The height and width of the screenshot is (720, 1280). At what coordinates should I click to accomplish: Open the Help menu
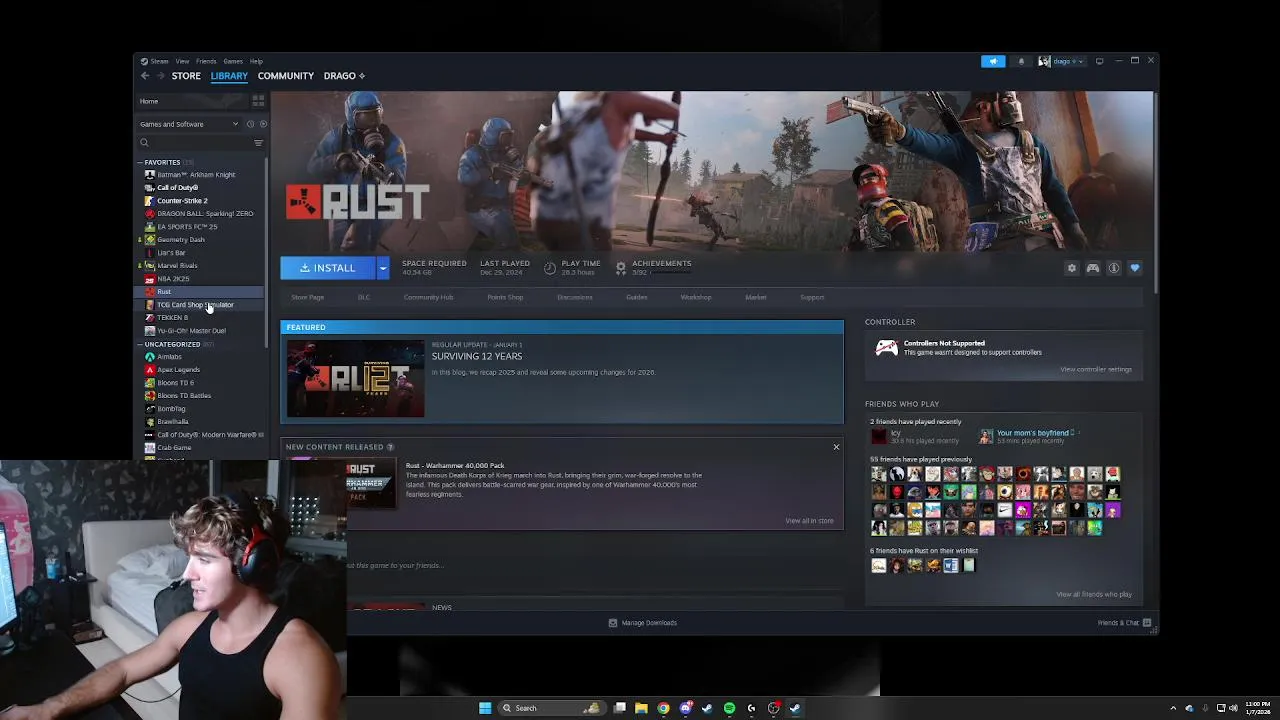click(x=256, y=61)
